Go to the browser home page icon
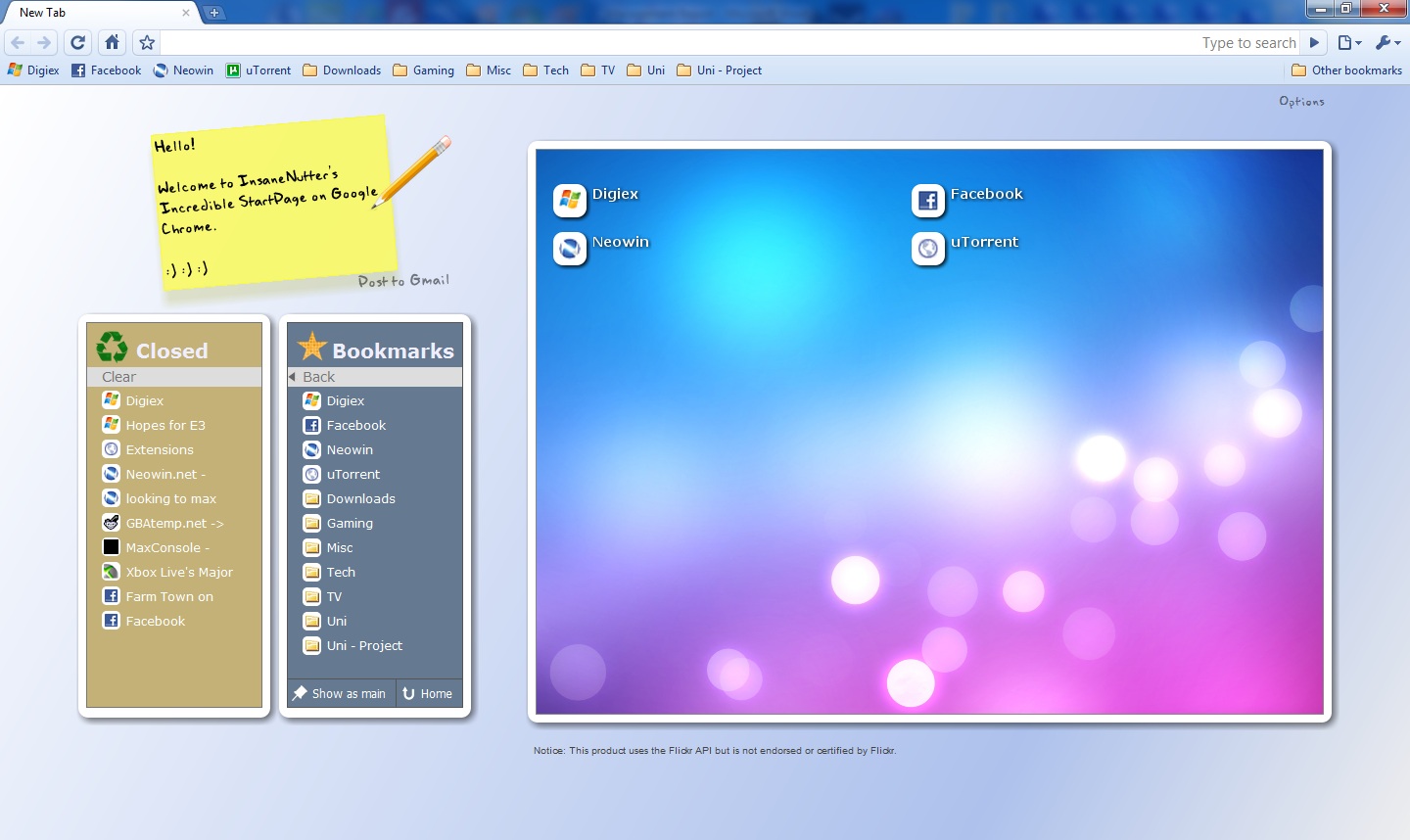The image size is (1410, 840). [x=113, y=42]
